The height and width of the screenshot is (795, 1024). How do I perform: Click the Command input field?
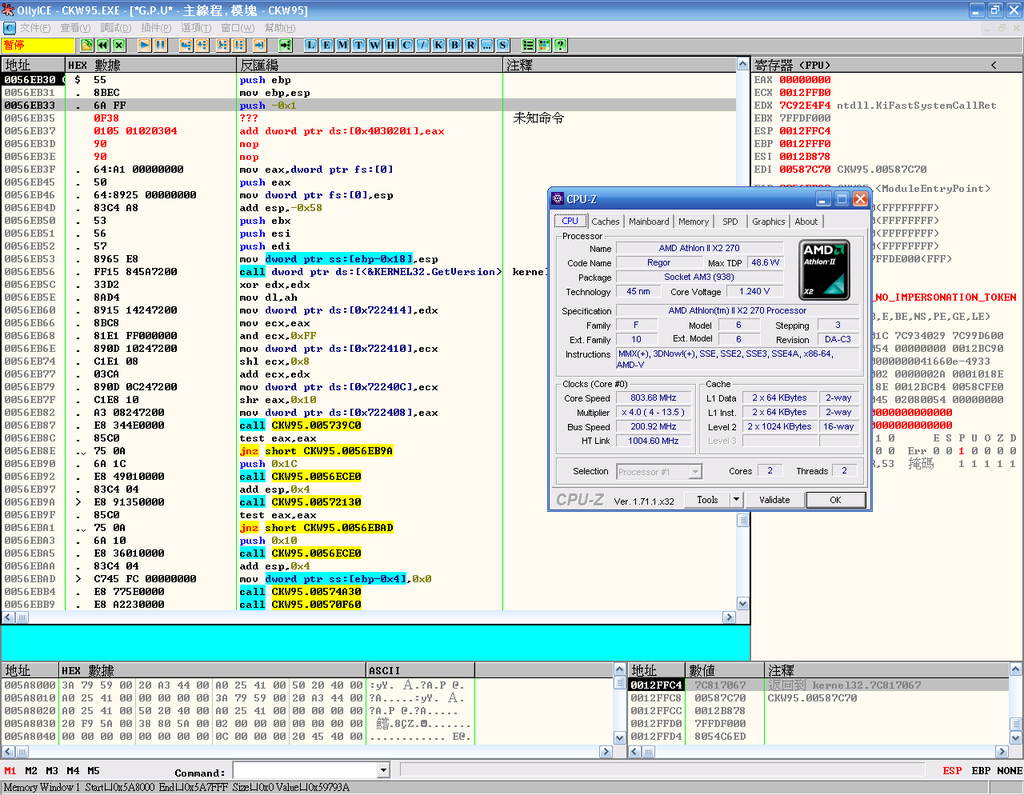[305, 771]
